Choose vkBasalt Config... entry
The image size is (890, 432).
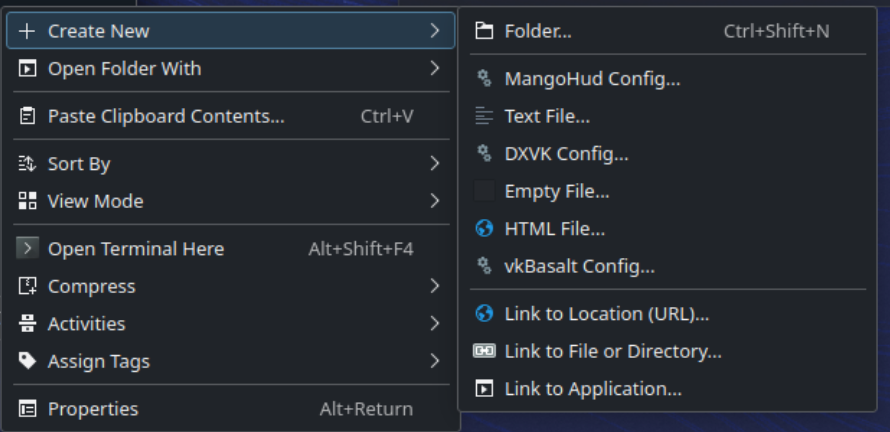tap(579, 267)
